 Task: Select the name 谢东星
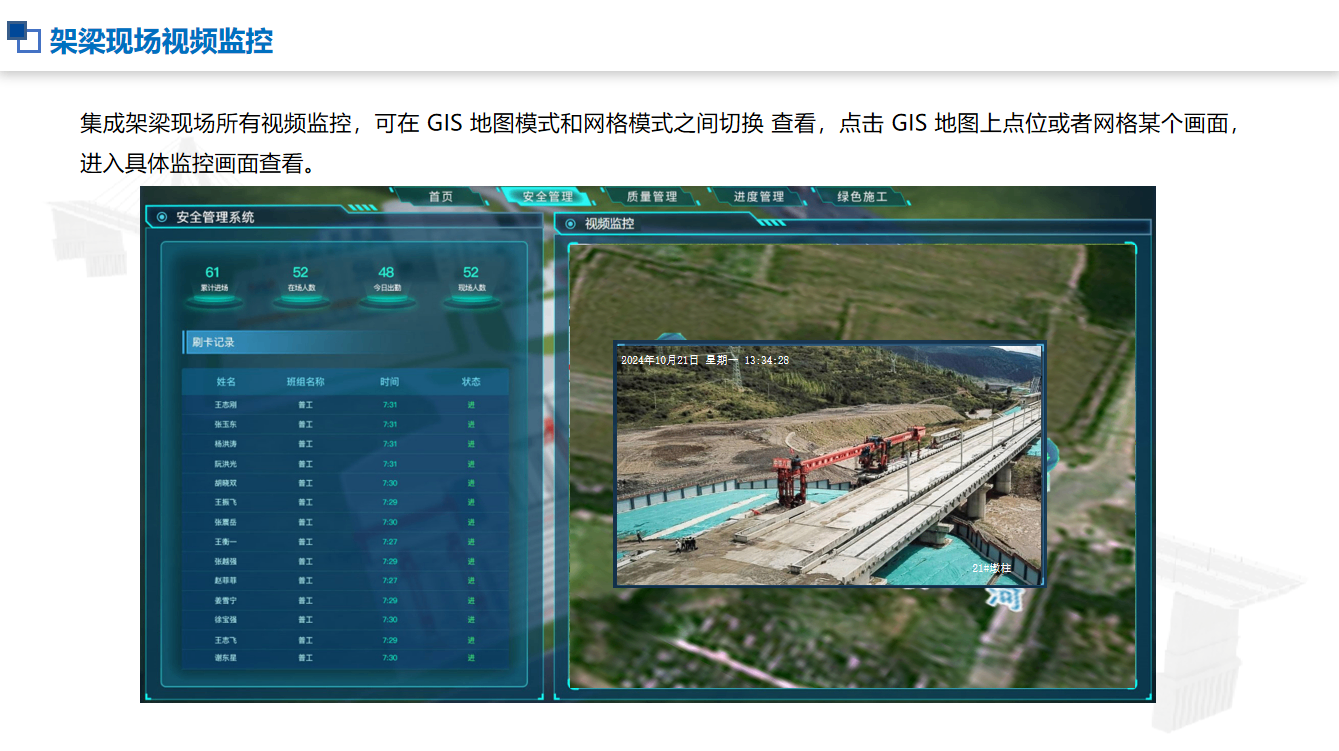(226, 658)
